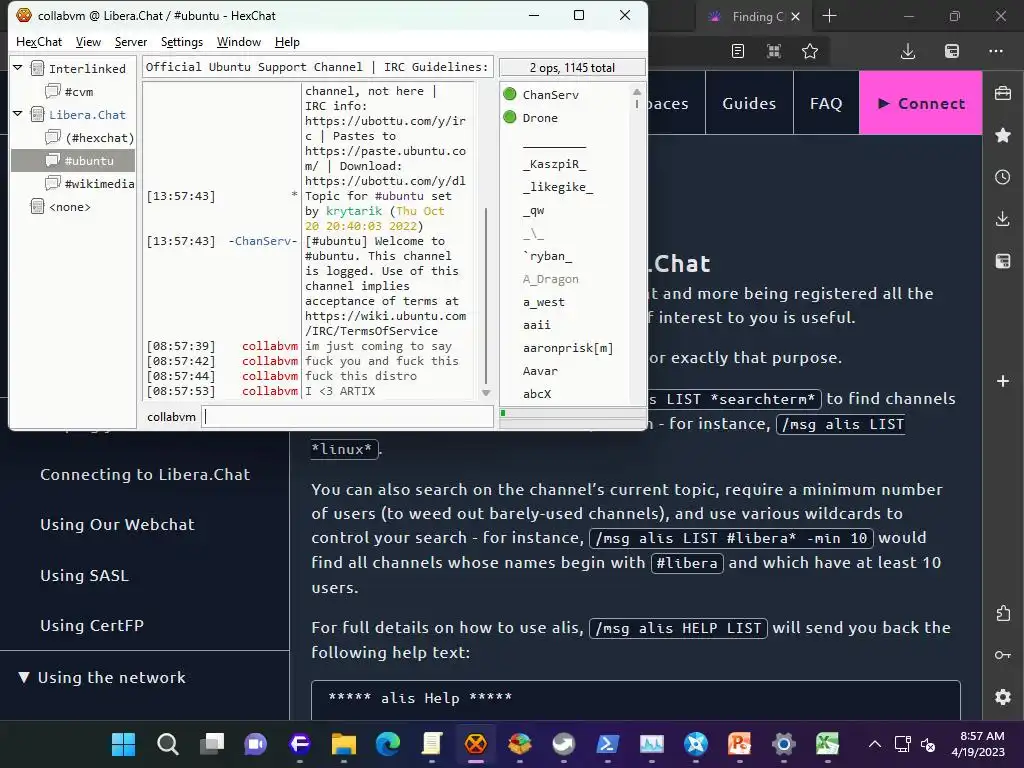Open the wiki.ubuntu.com TermsOfService link

385,323
